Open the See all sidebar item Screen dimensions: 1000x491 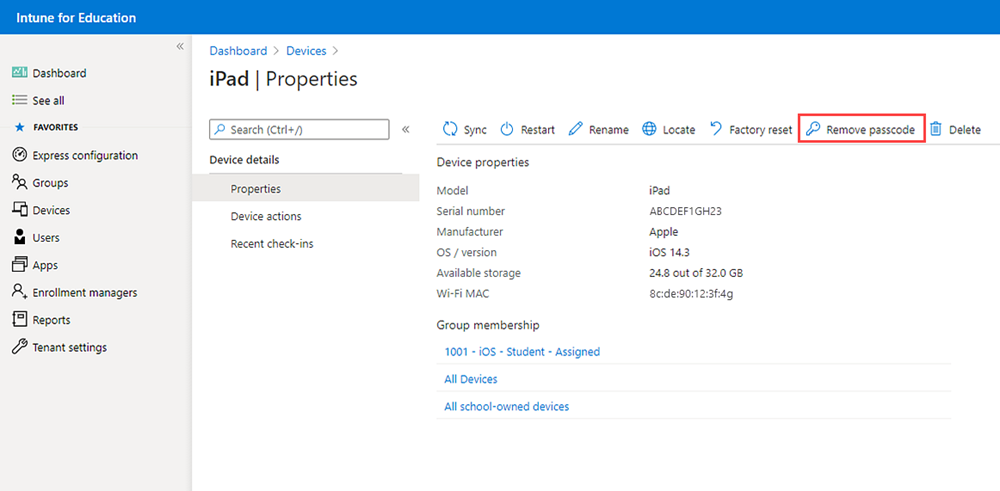point(38,101)
